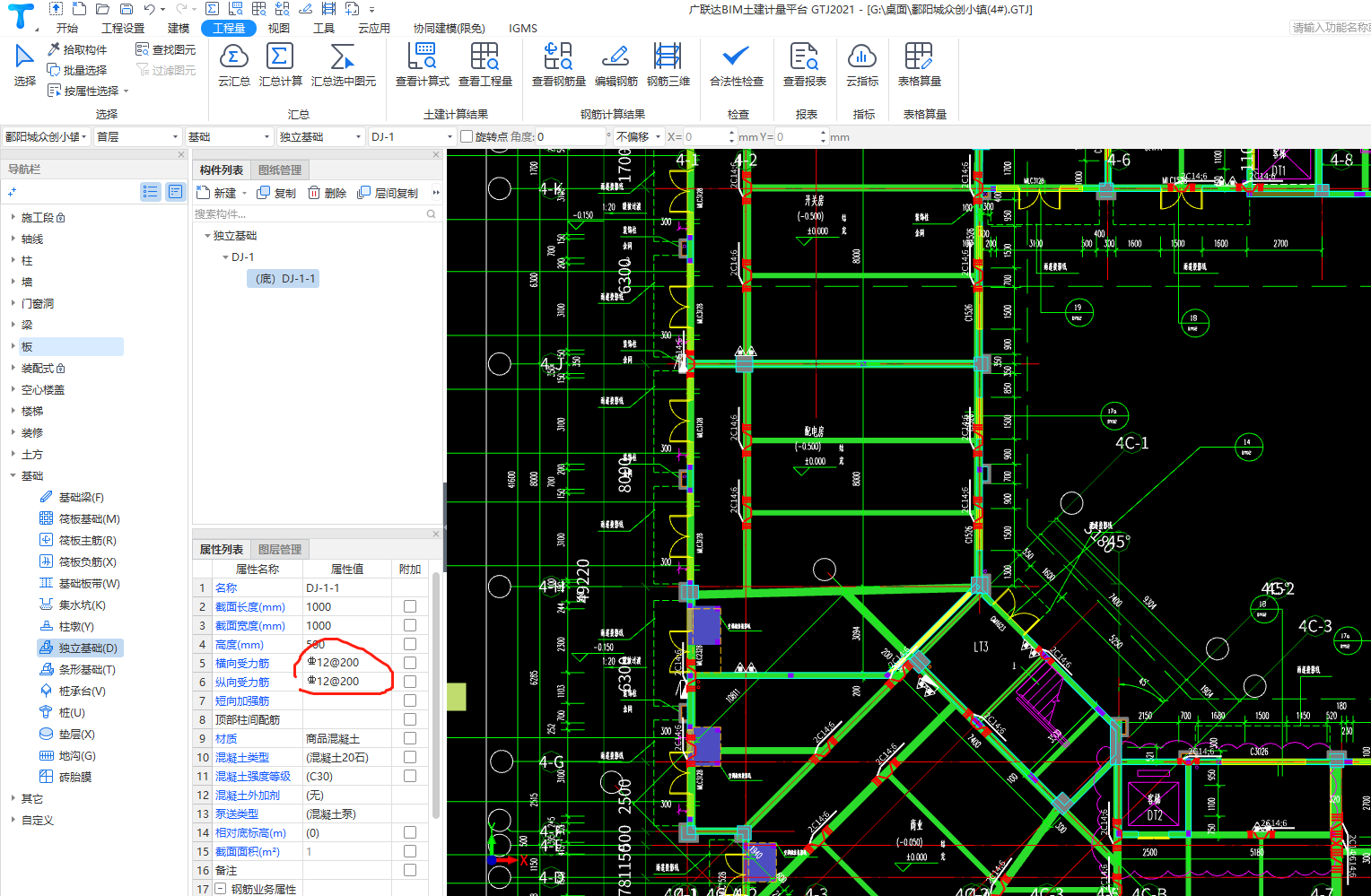Click 复制 component button

click(x=276, y=193)
